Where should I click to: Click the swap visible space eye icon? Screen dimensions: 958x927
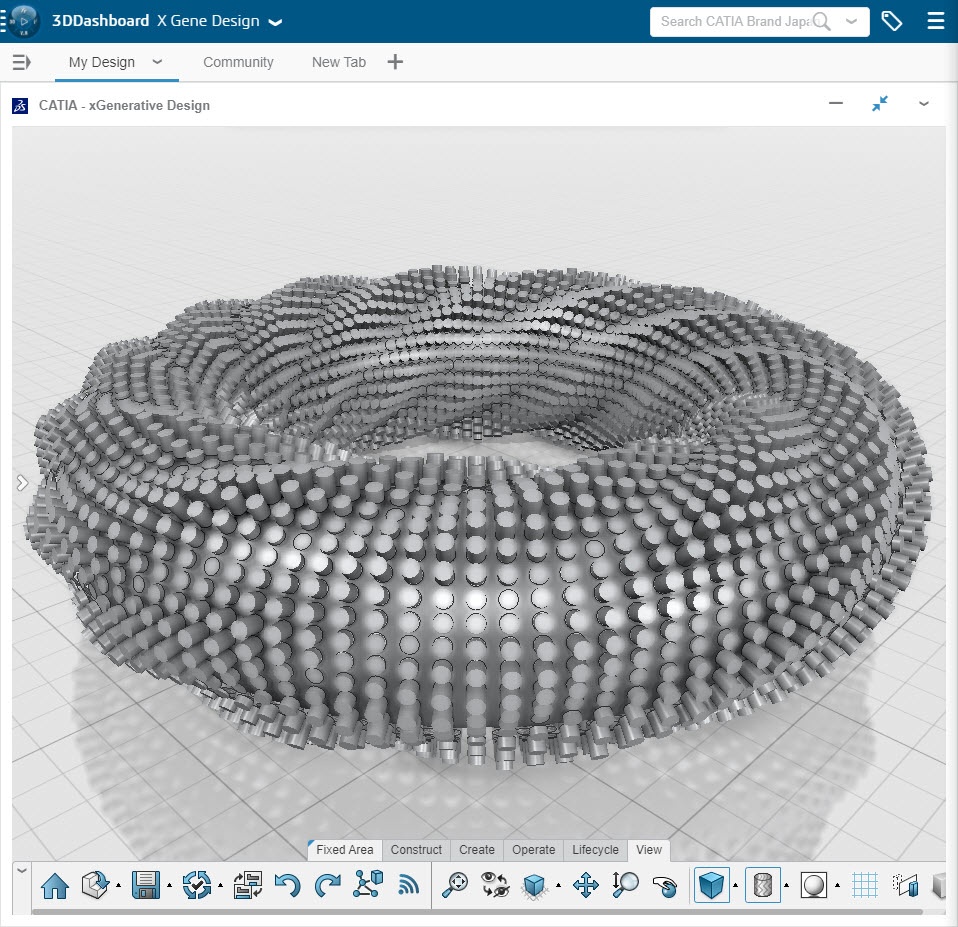click(x=495, y=885)
